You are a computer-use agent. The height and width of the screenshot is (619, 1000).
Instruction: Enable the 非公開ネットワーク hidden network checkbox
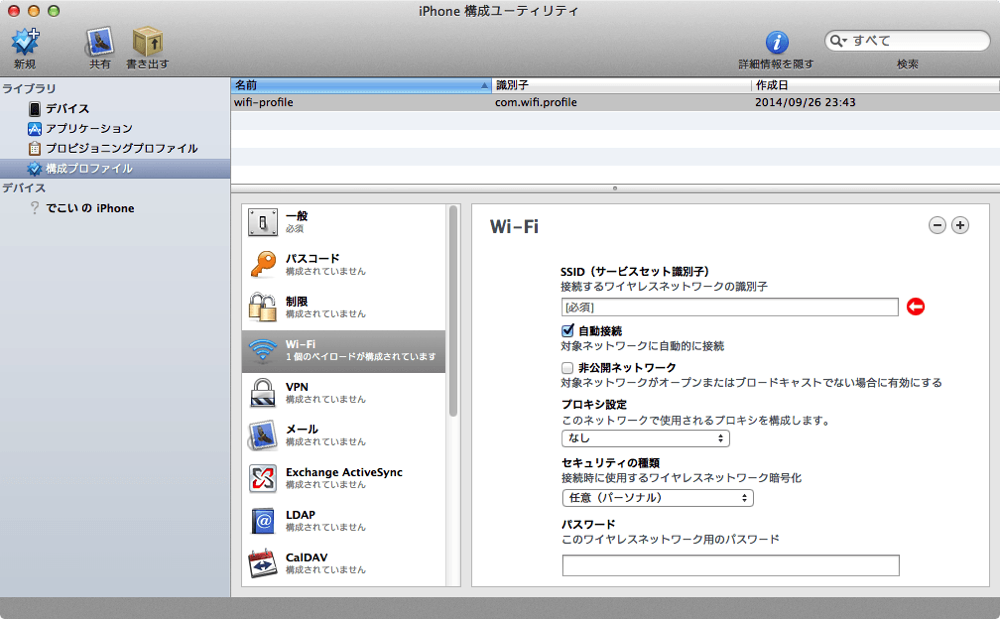pos(567,367)
